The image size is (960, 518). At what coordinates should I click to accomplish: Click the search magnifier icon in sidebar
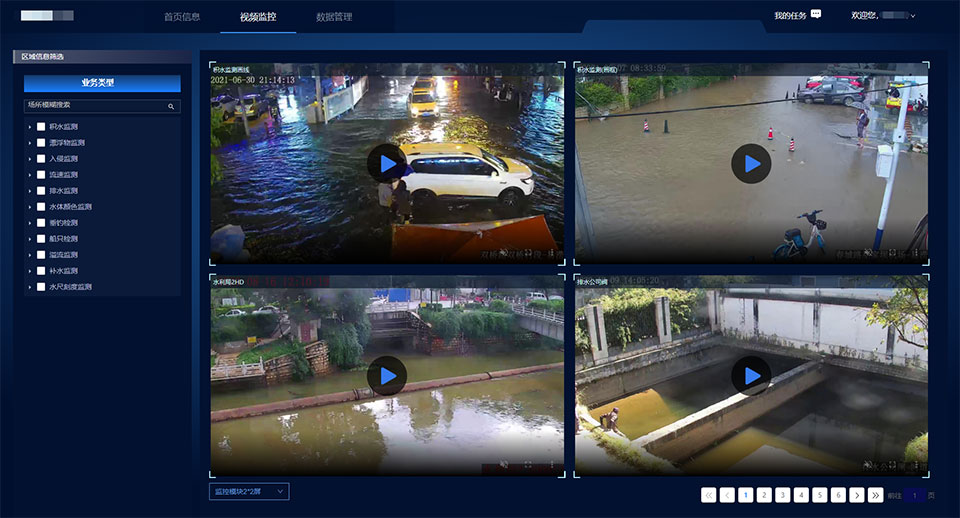pyautogui.click(x=171, y=106)
